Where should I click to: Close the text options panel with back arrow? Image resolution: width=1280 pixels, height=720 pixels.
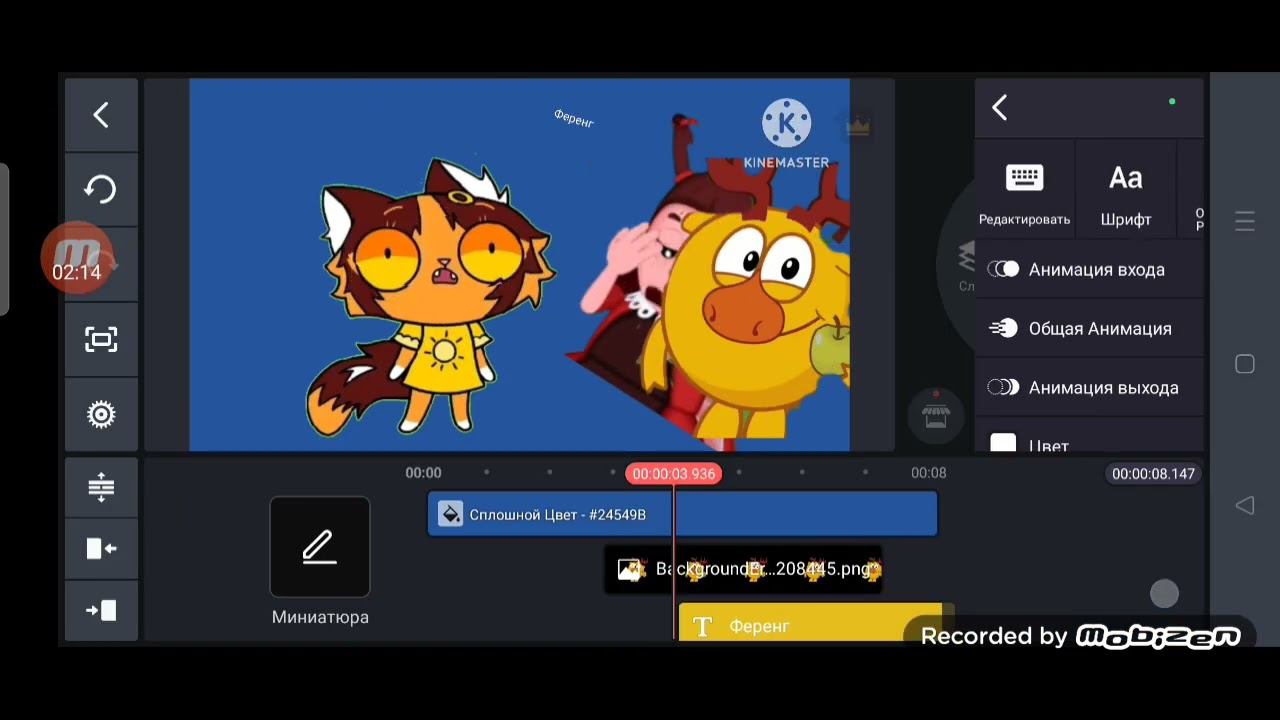point(999,108)
